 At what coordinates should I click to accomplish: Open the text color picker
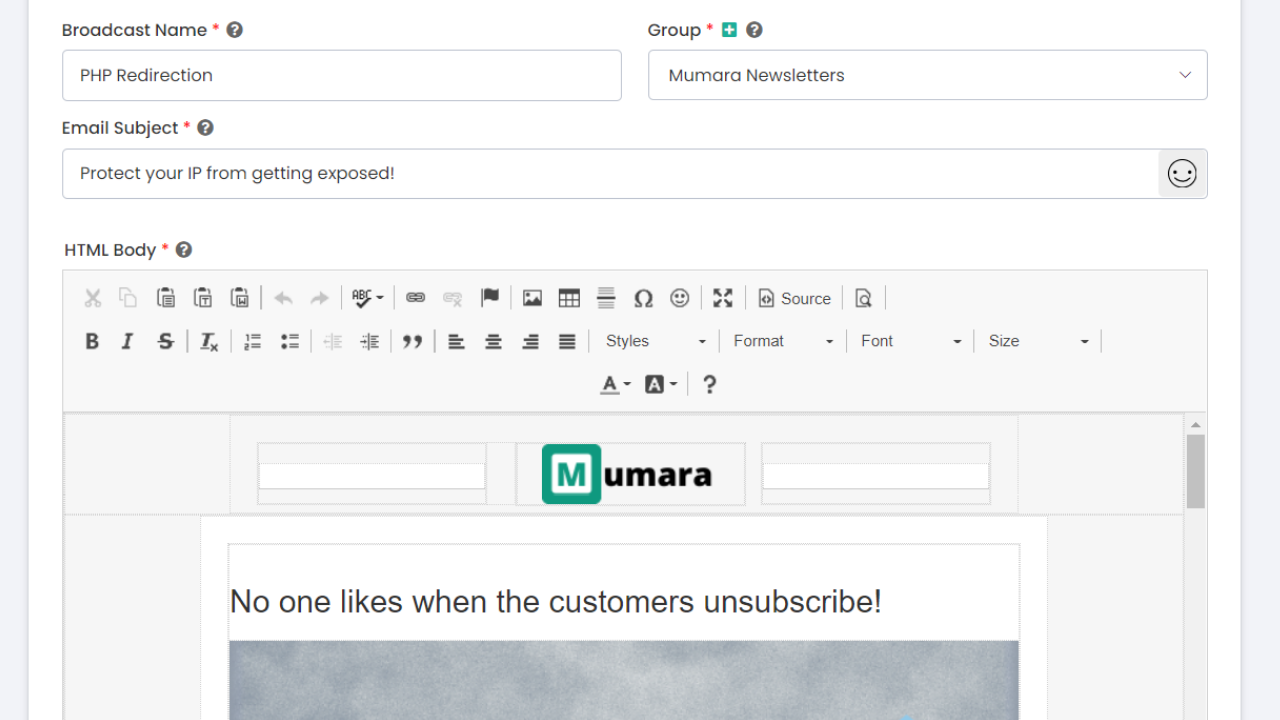(x=615, y=385)
